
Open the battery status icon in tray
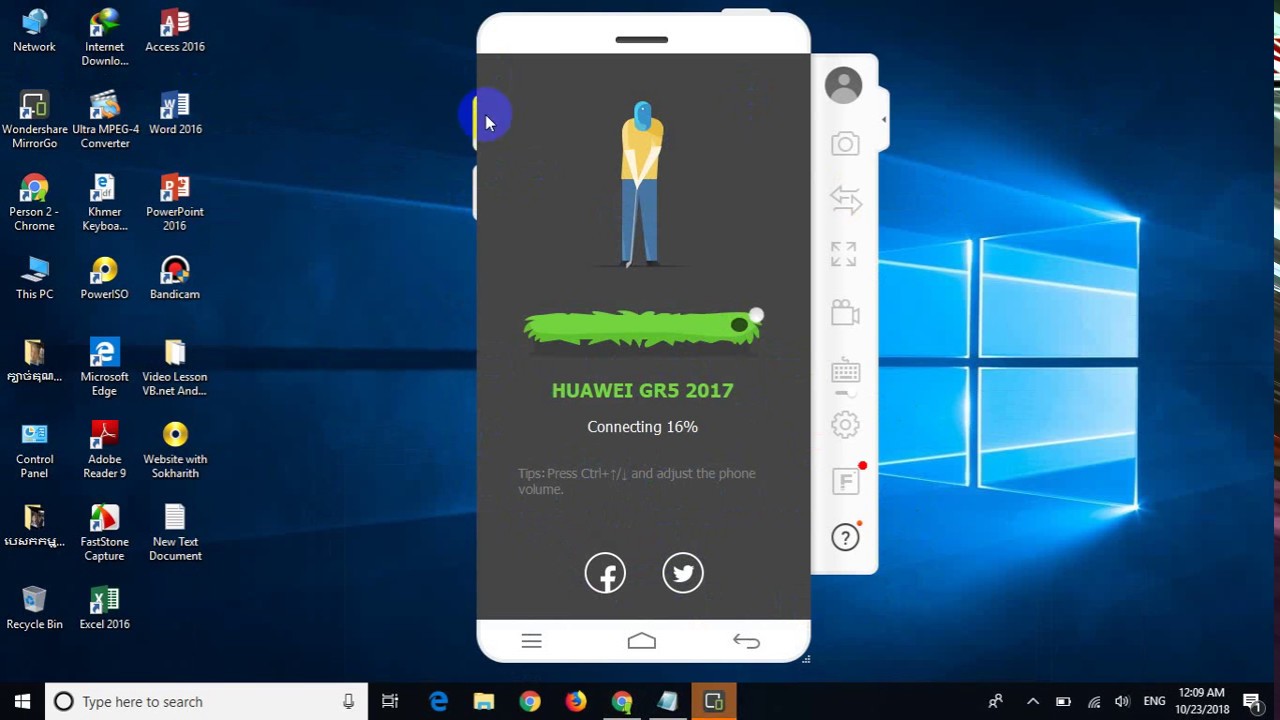[x=1063, y=702]
